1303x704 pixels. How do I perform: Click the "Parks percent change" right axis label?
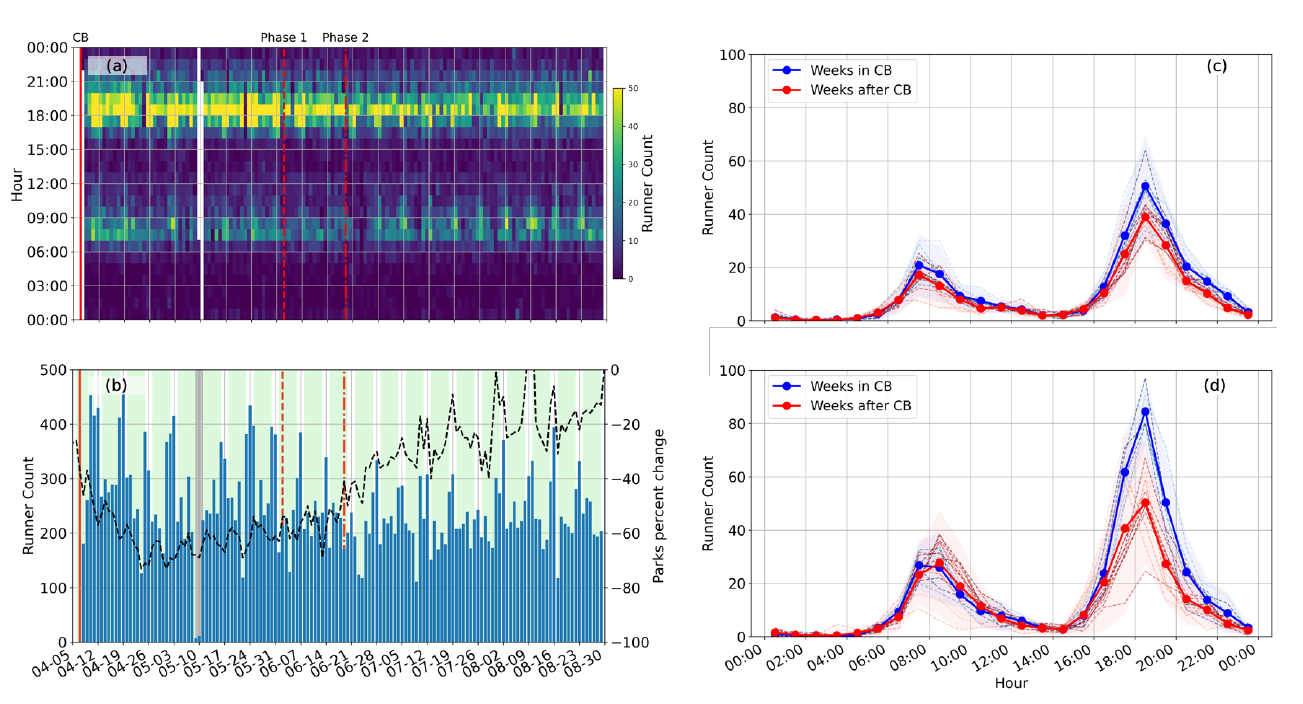(x=659, y=506)
